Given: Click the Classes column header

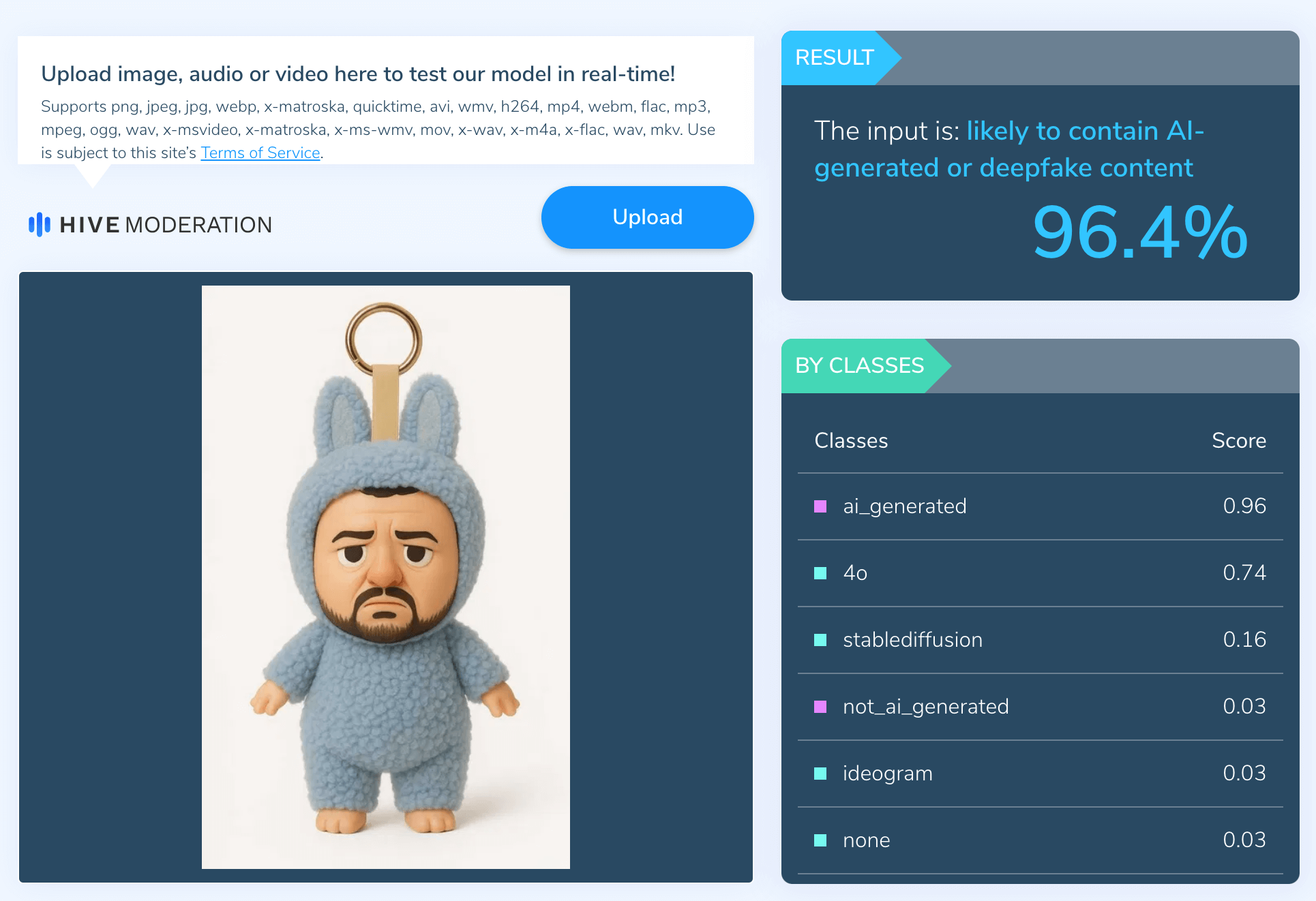Looking at the screenshot, I should 851,441.
